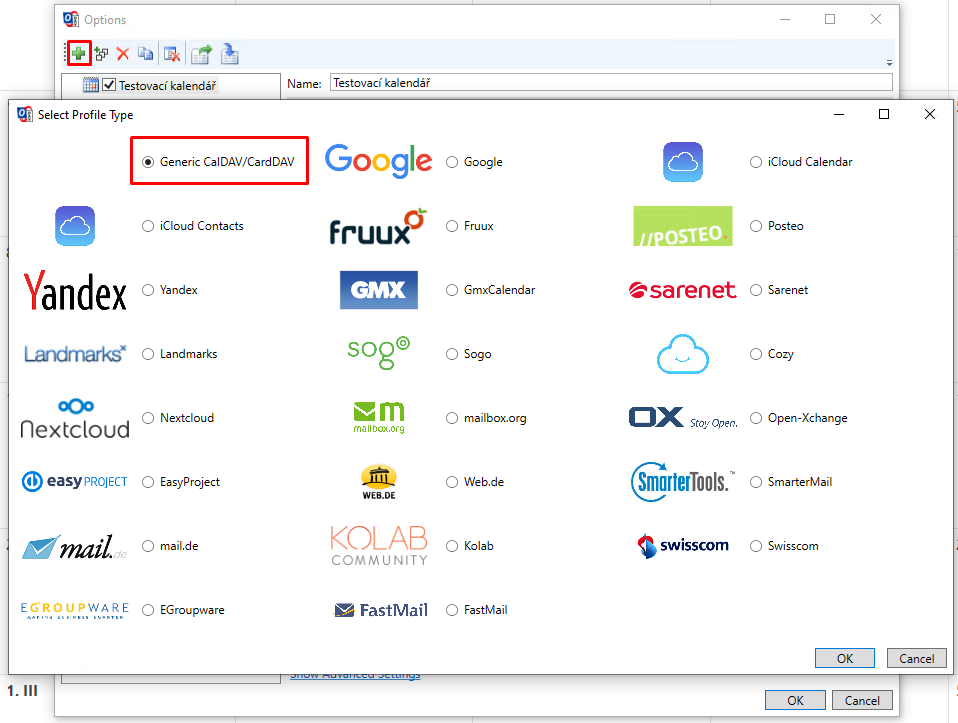Screen dimensions: 958x723
Task: Click the red X Delete profile icon
Action: (x=123, y=54)
